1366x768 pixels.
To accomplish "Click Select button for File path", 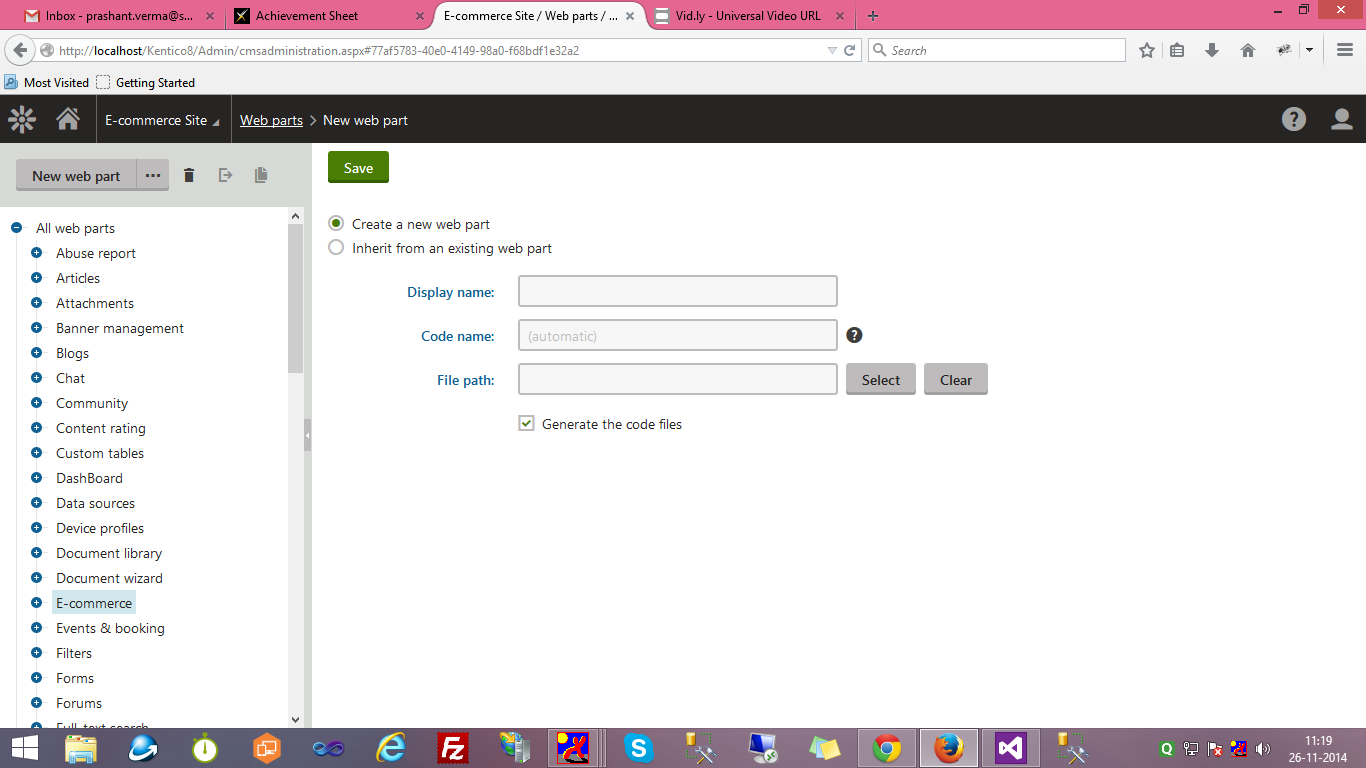I will coord(881,380).
